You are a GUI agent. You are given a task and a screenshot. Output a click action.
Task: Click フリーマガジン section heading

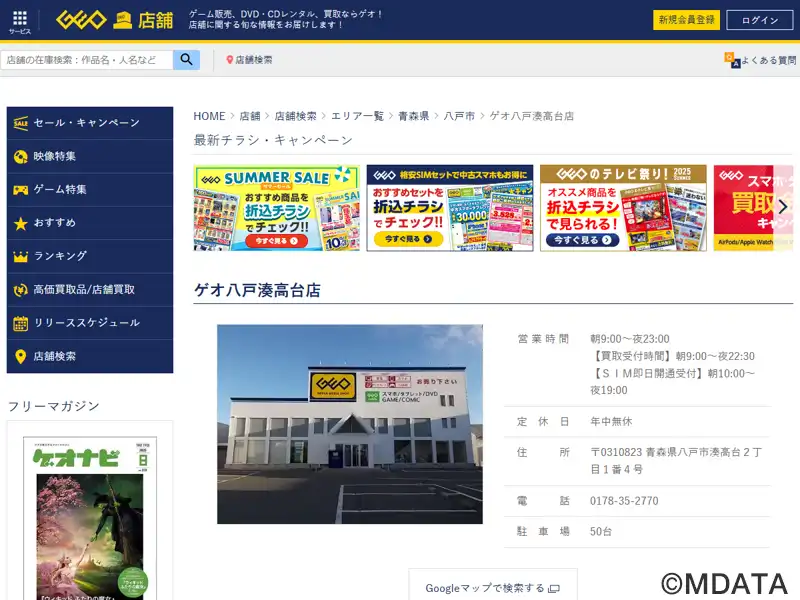click(x=54, y=406)
